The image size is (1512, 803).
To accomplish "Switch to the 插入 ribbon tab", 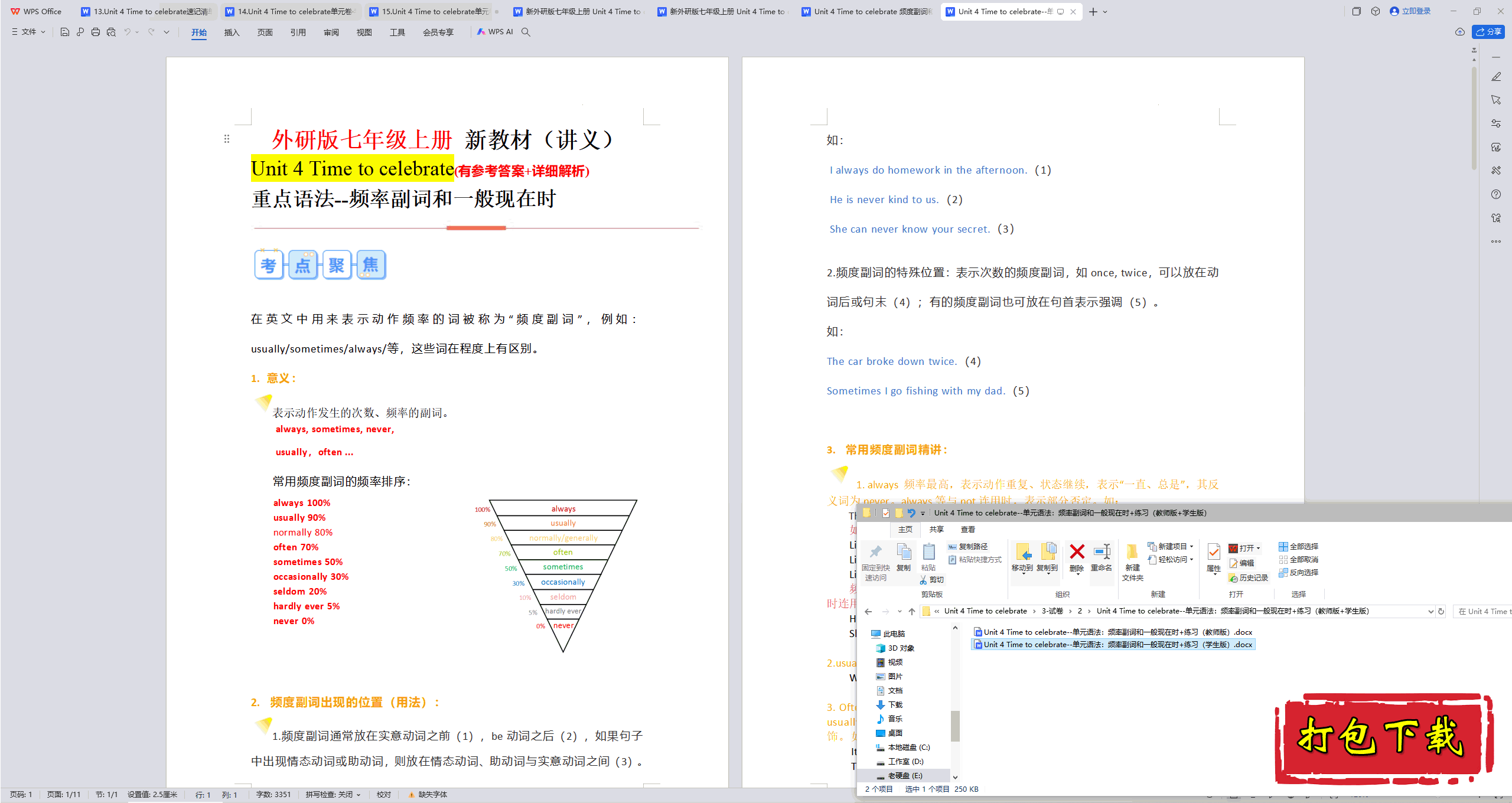I will coord(232,32).
